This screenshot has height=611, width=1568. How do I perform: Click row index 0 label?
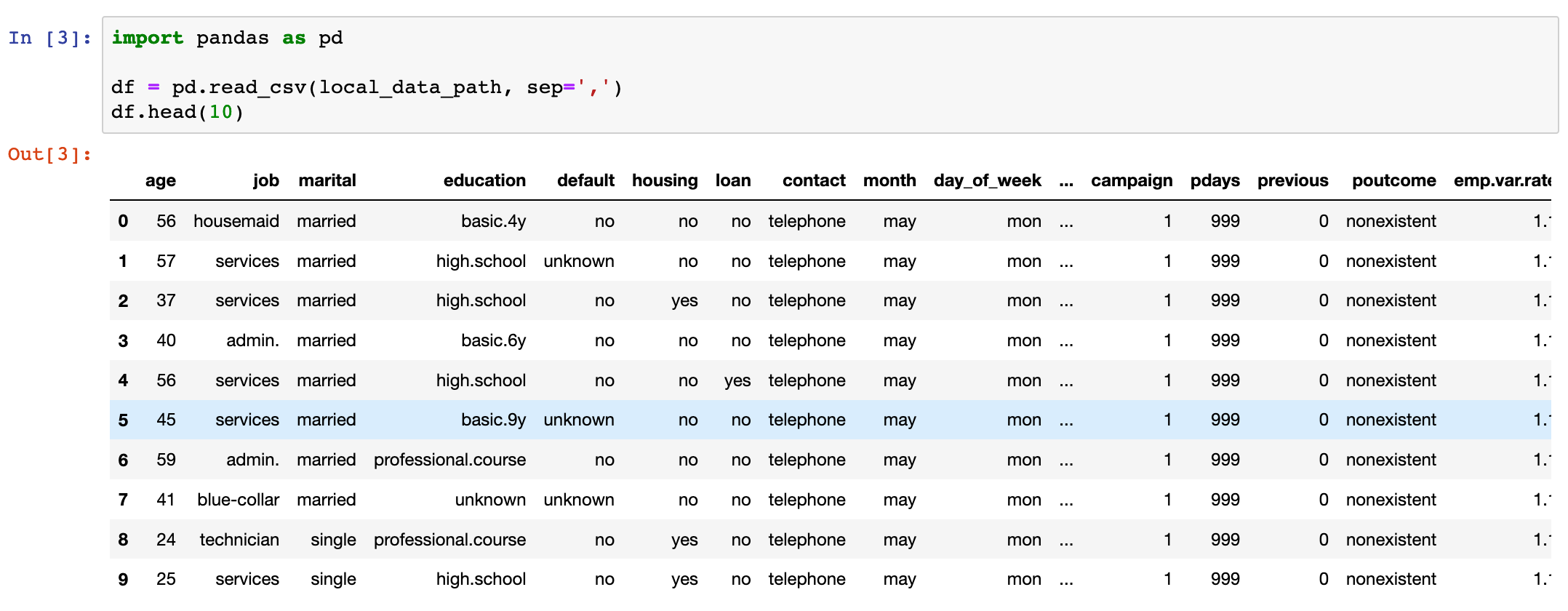[x=123, y=221]
